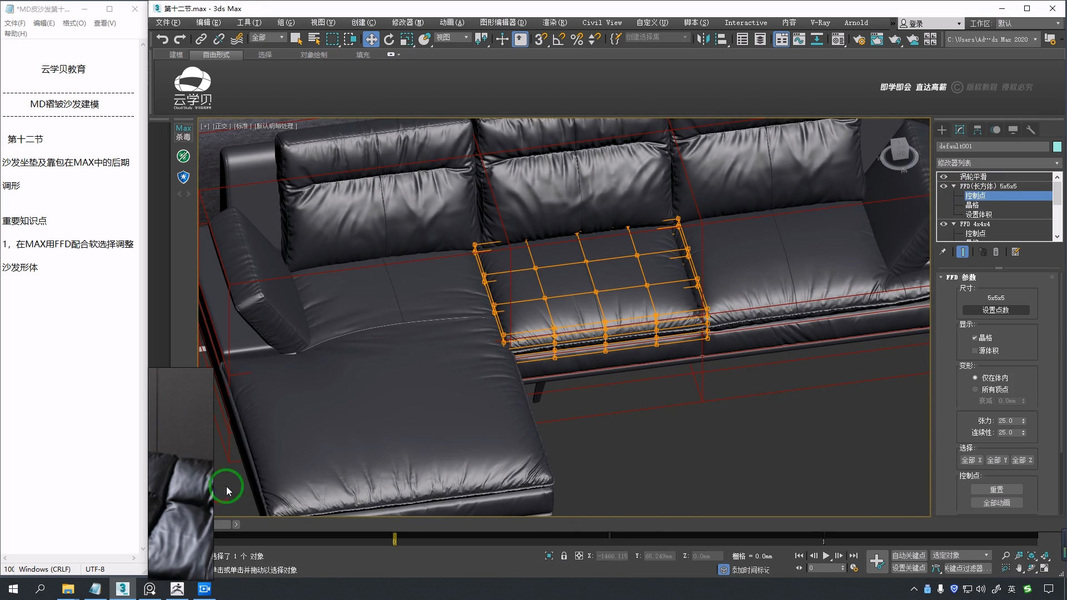Open the Utilities wrench panel icon
1067x600 pixels.
tap(1031, 130)
